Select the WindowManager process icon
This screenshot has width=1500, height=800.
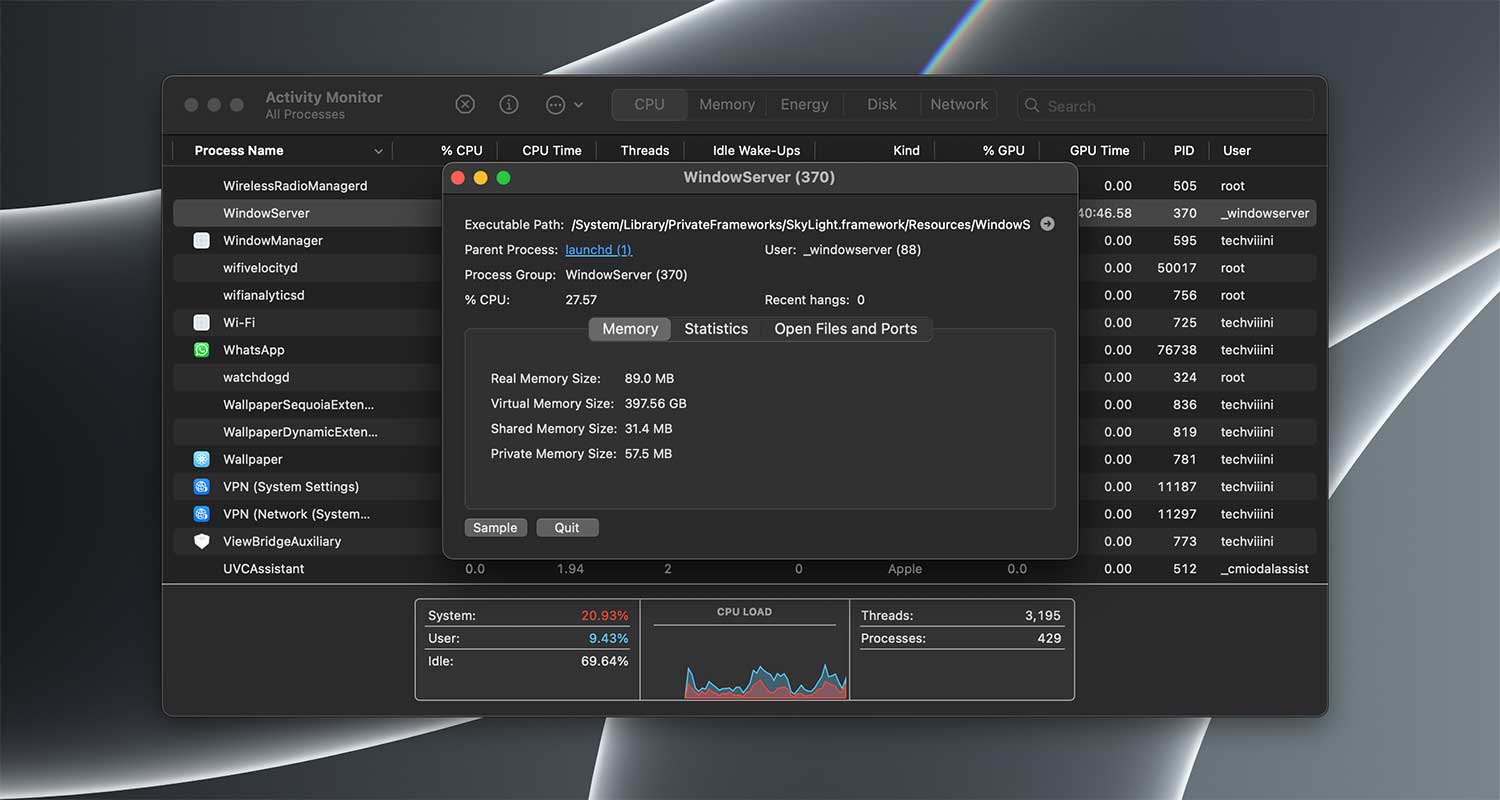201,240
